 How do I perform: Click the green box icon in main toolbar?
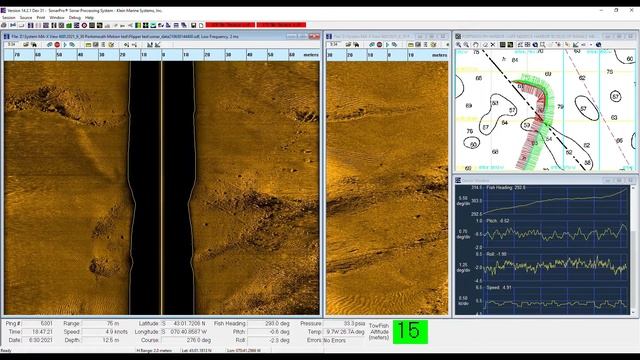(69, 25)
